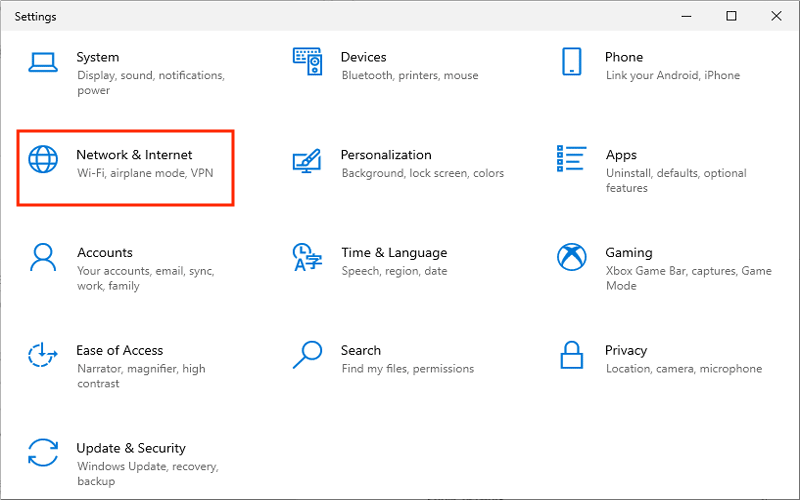The width and height of the screenshot is (800, 500).
Task: Maximize the Settings window
Action: pyautogui.click(x=731, y=16)
